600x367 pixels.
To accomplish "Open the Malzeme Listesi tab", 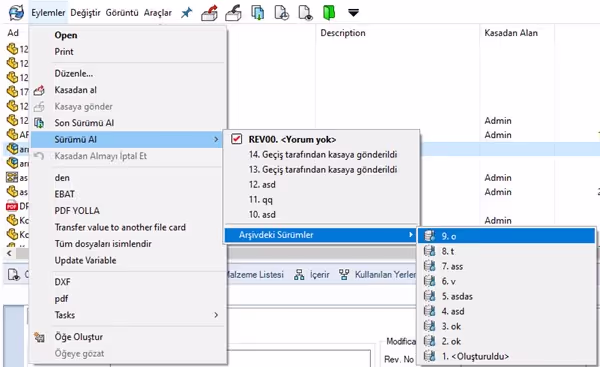I will click(x=256, y=274).
